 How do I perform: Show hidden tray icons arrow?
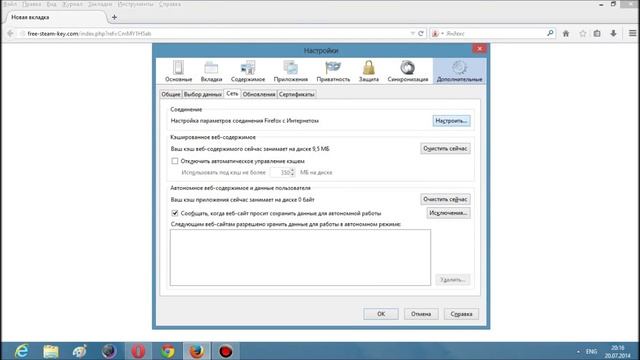point(578,351)
